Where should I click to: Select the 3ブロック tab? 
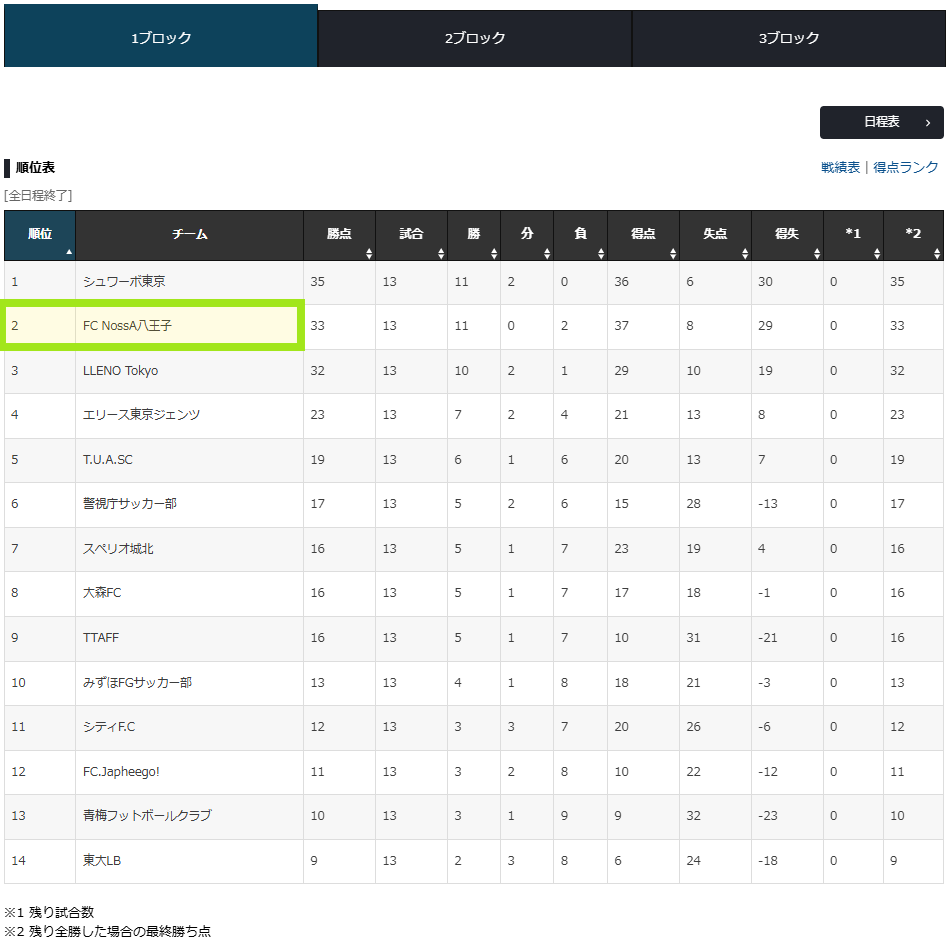coord(788,38)
